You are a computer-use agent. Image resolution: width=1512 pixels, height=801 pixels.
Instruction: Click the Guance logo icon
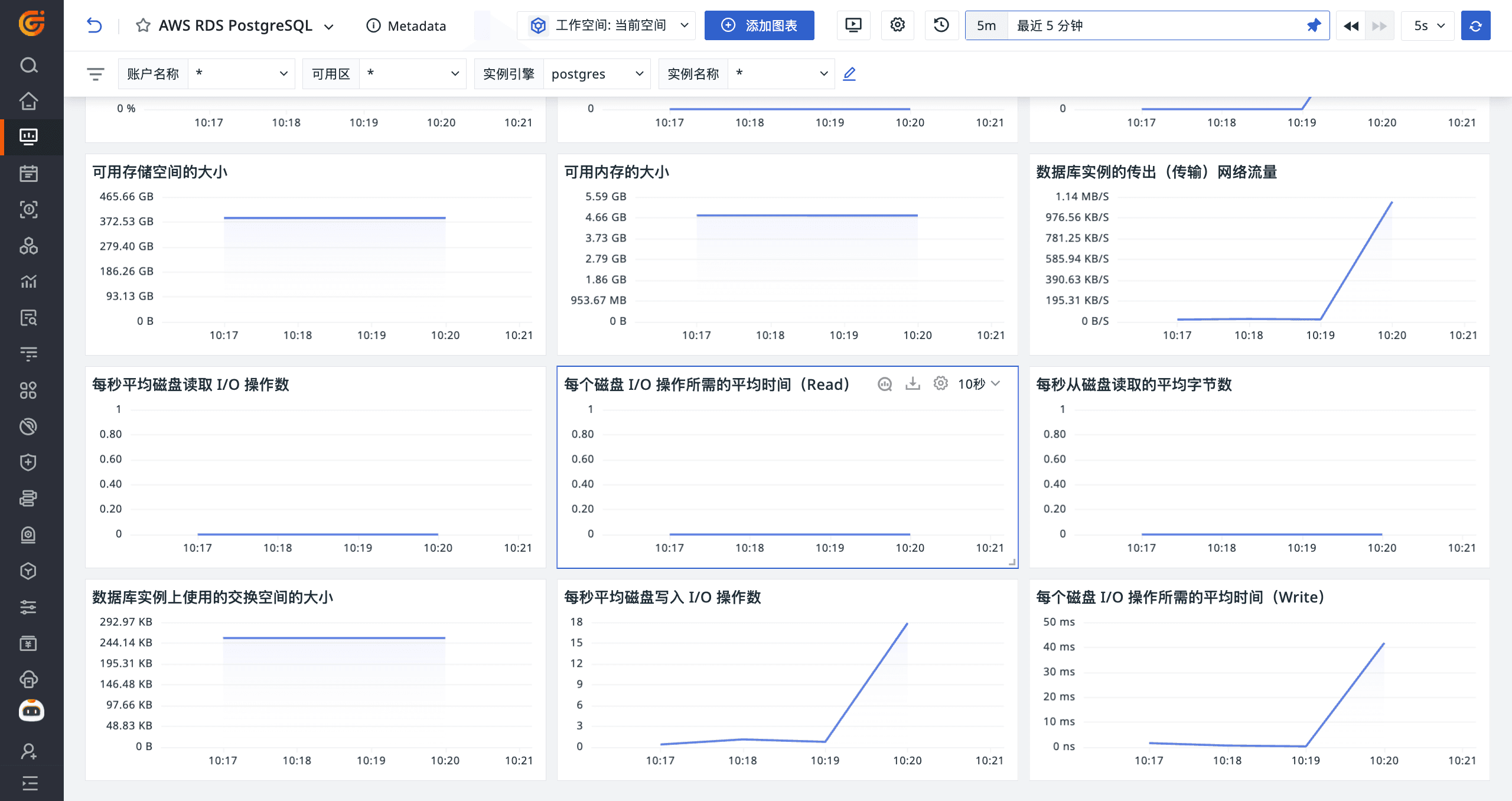pos(31,24)
